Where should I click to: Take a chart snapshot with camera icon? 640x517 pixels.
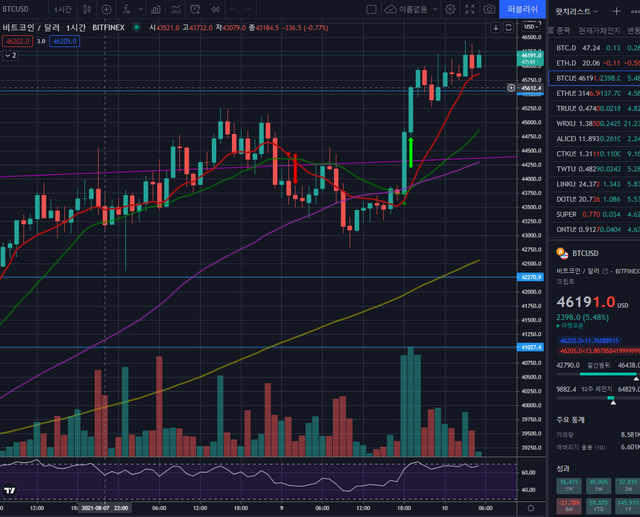(x=489, y=9)
